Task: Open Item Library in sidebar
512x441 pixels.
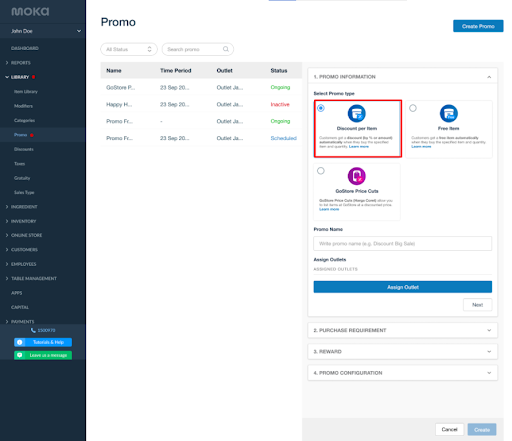Action: point(26,92)
